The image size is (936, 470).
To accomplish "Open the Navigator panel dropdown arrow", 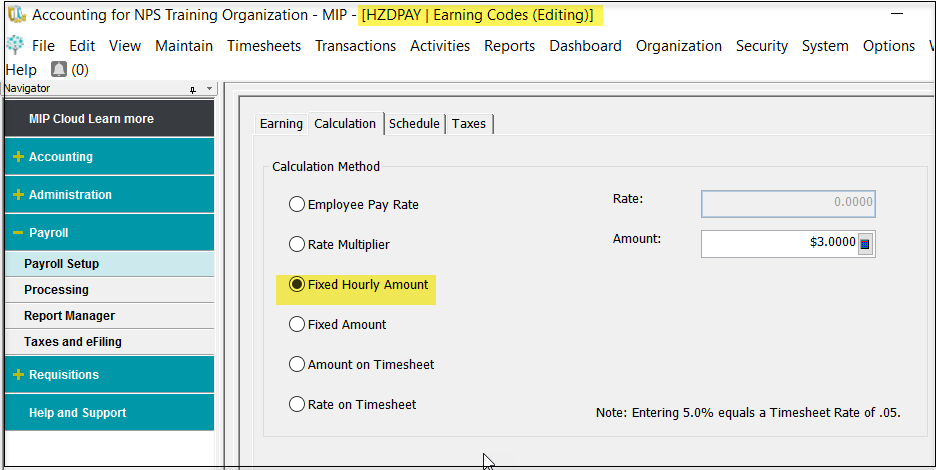I will (x=209, y=89).
